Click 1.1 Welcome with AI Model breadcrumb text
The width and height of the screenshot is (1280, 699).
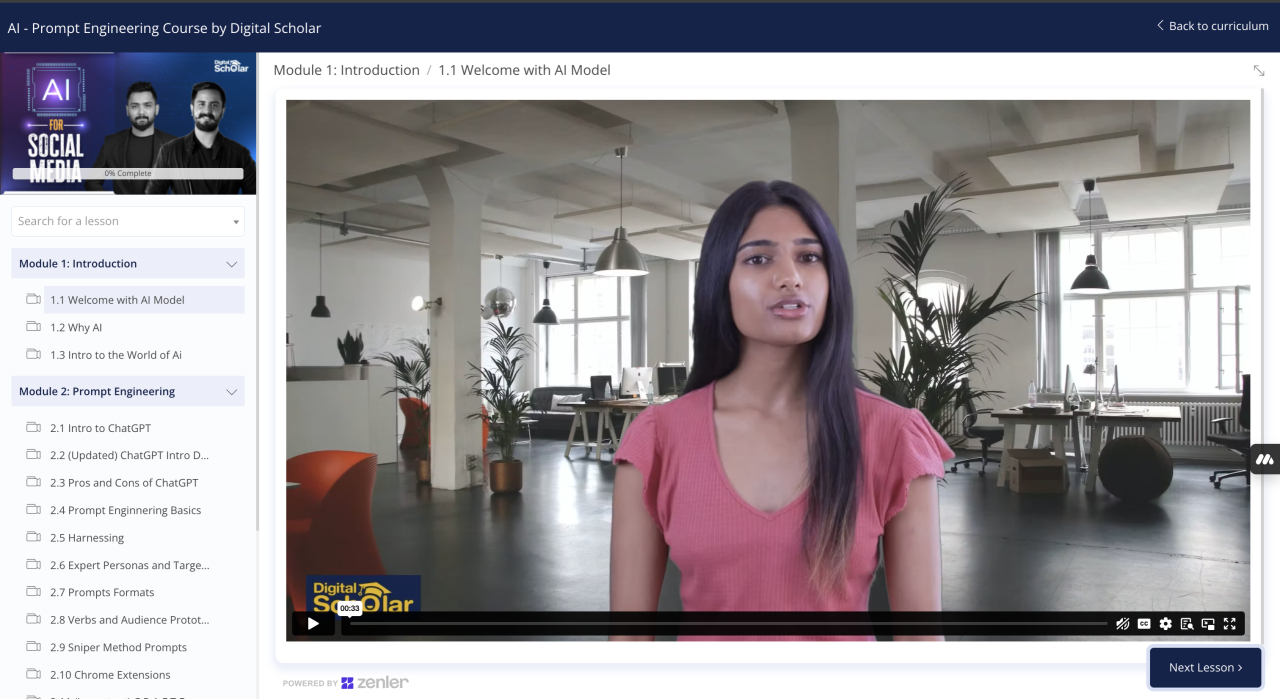pyautogui.click(x=524, y=70)
